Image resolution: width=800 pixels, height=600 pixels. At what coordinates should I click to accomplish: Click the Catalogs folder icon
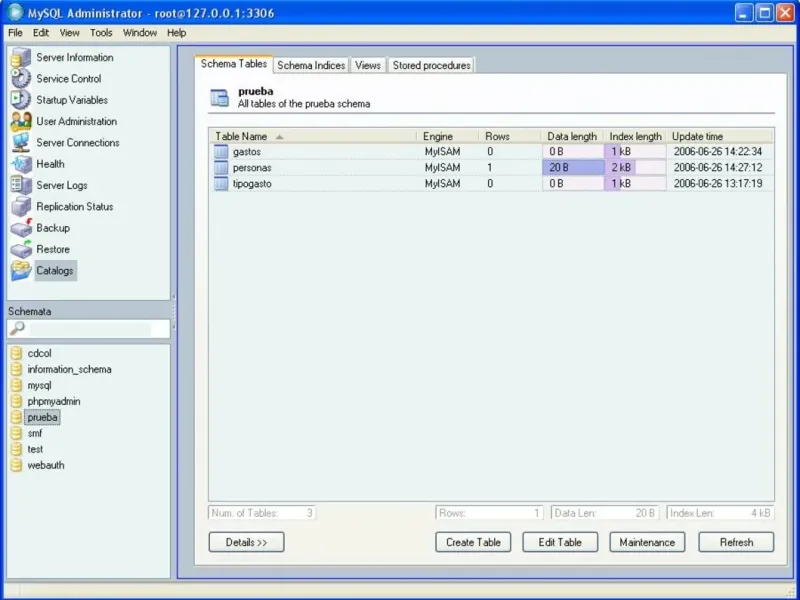21,270
